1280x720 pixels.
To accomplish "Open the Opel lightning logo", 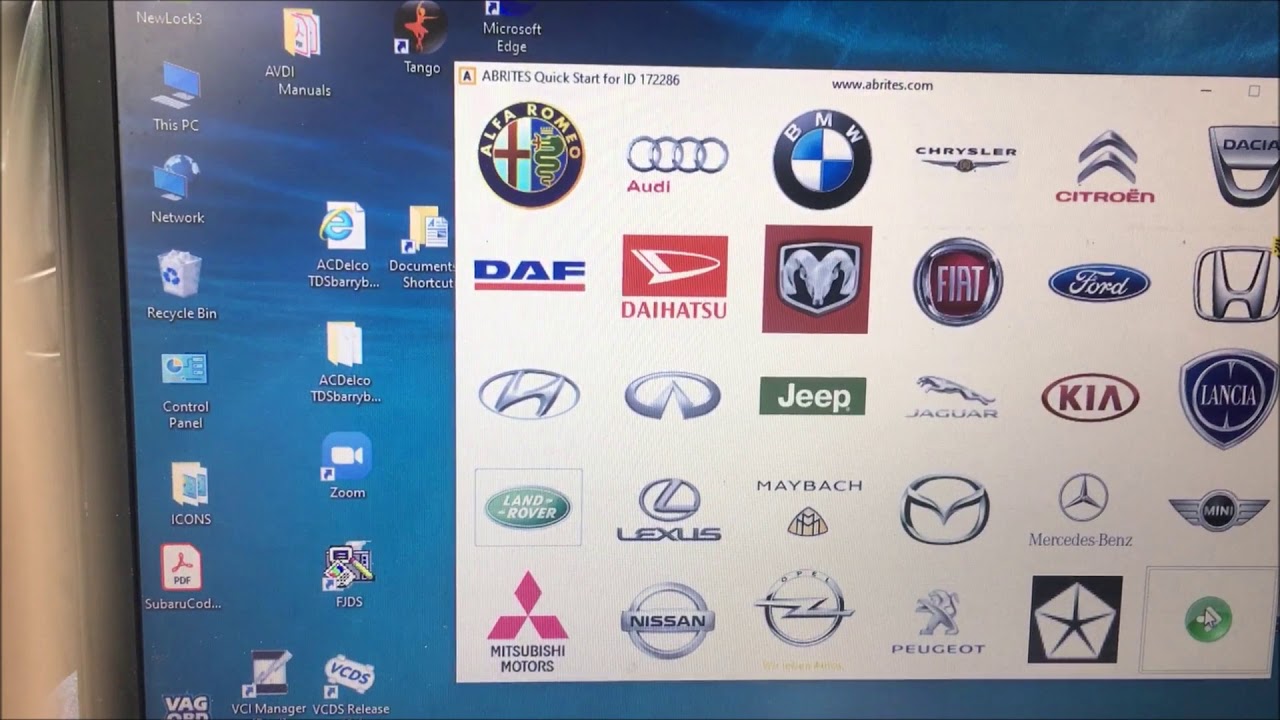I will 804,620.
